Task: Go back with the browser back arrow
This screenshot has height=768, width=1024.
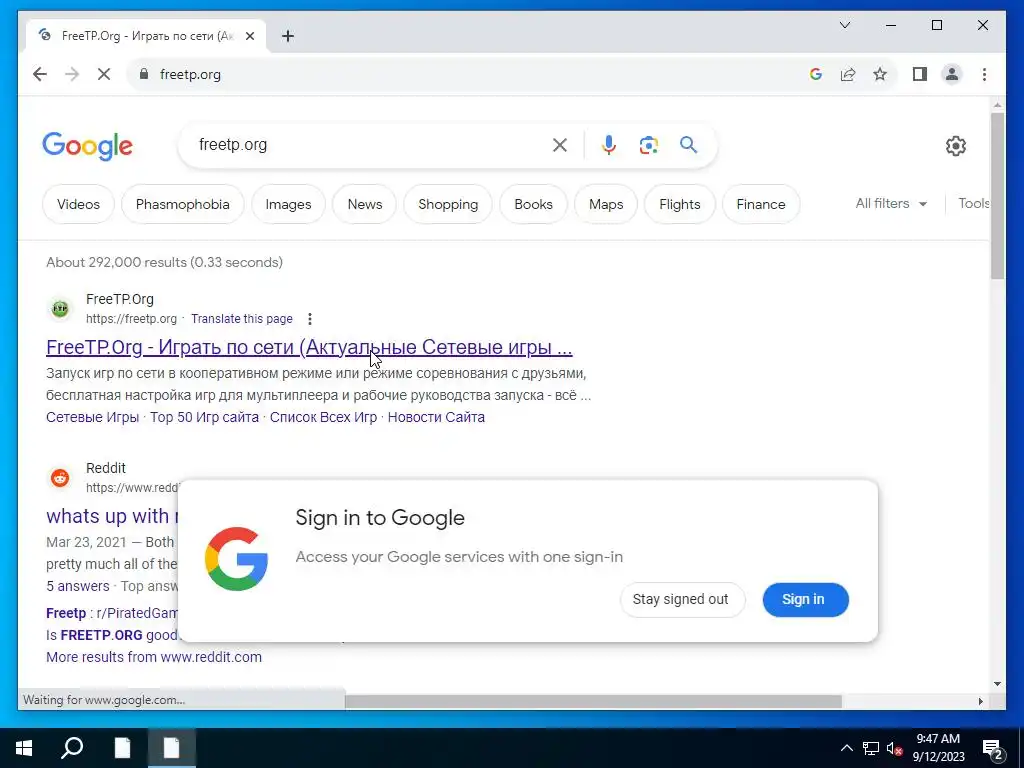Action: pos(40,74)
